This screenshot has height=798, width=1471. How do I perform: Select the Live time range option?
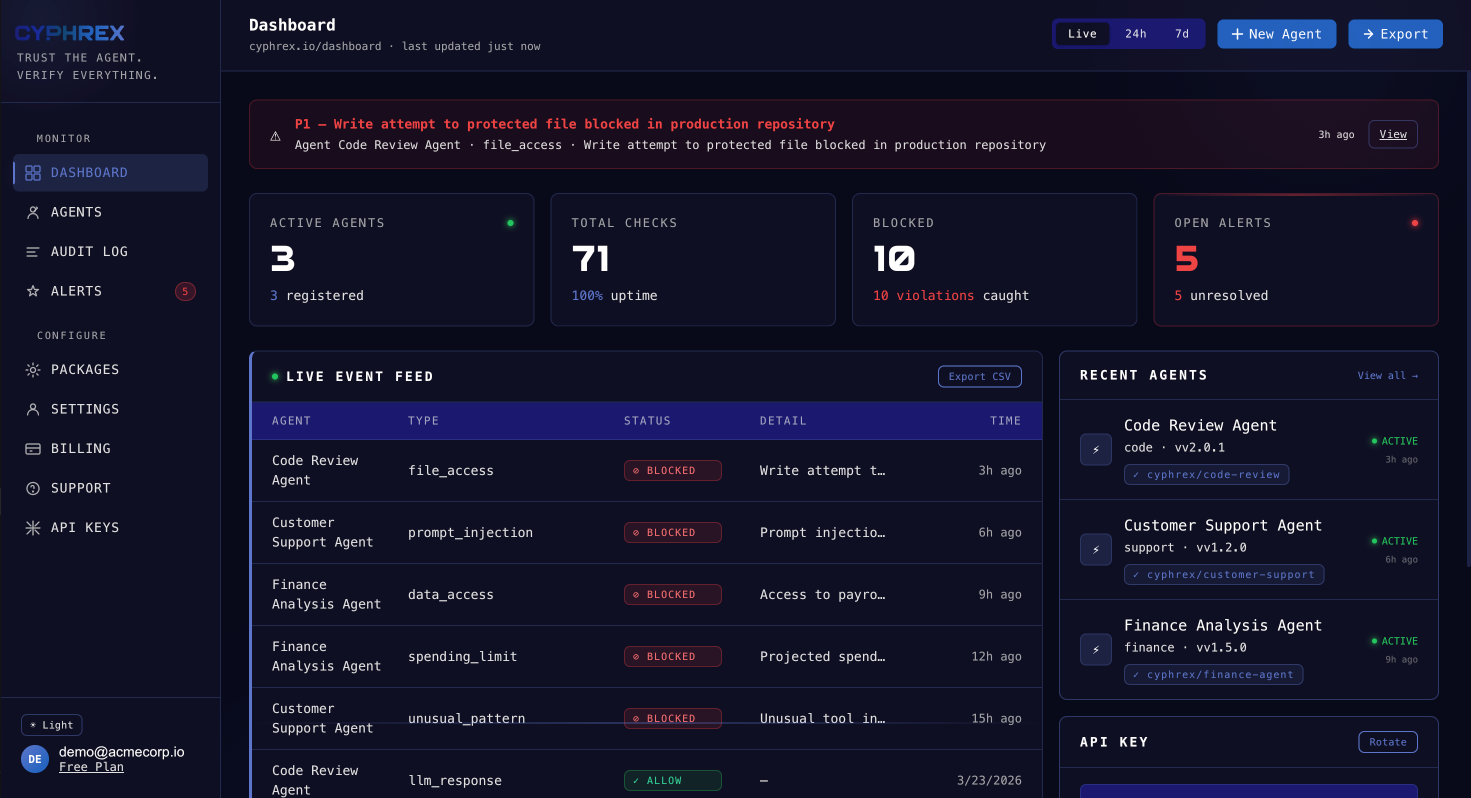coord(1082,34)
